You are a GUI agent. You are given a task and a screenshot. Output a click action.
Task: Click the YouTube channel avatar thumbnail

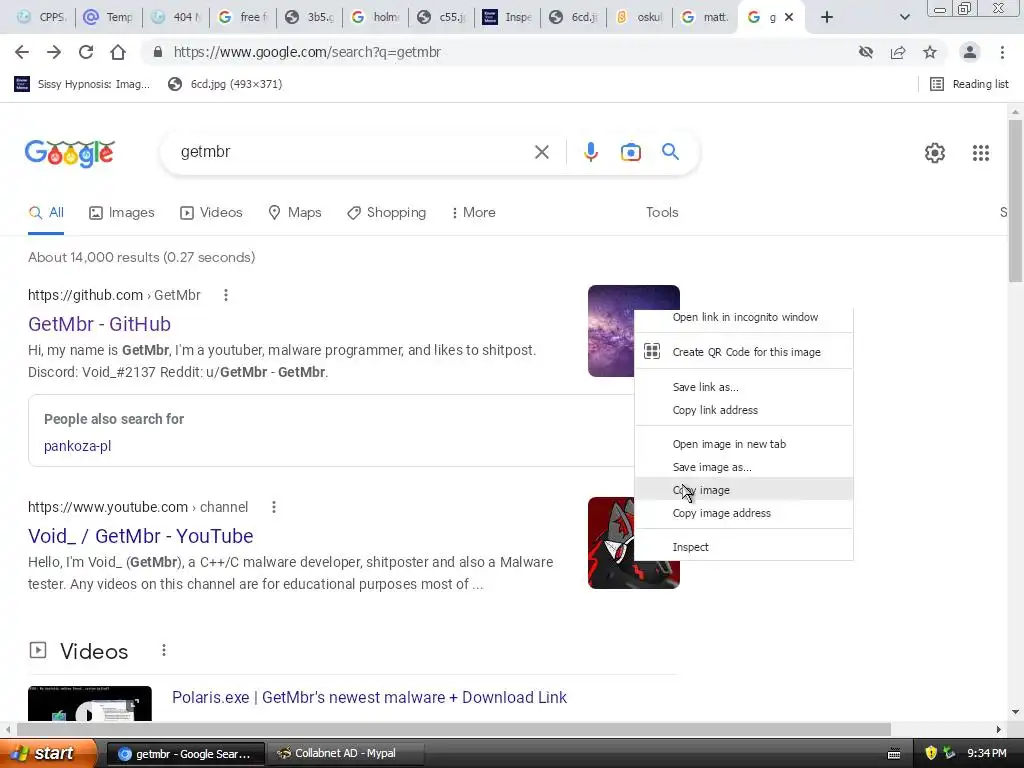[611, 543]
